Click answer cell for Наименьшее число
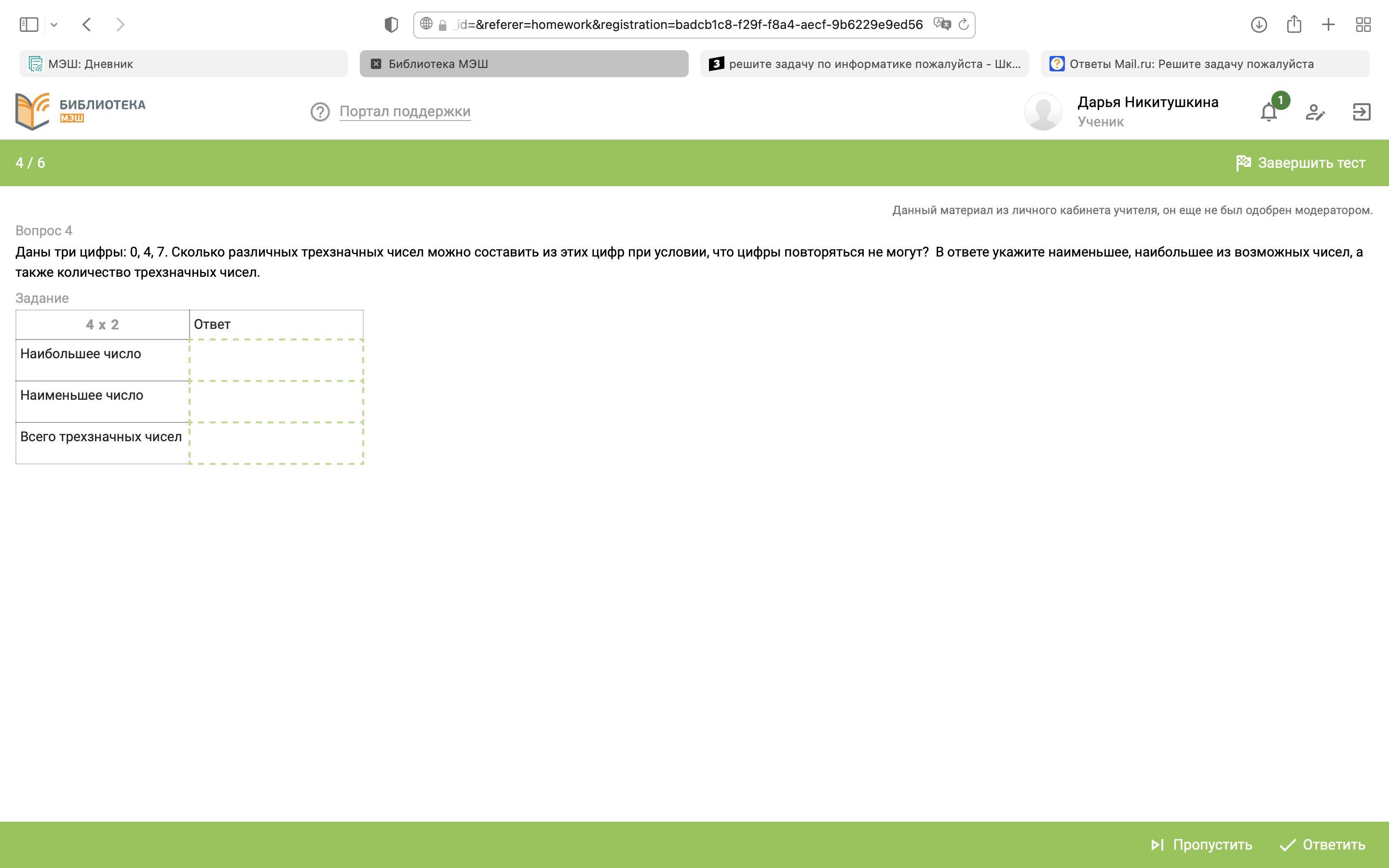 click(276, 401)
